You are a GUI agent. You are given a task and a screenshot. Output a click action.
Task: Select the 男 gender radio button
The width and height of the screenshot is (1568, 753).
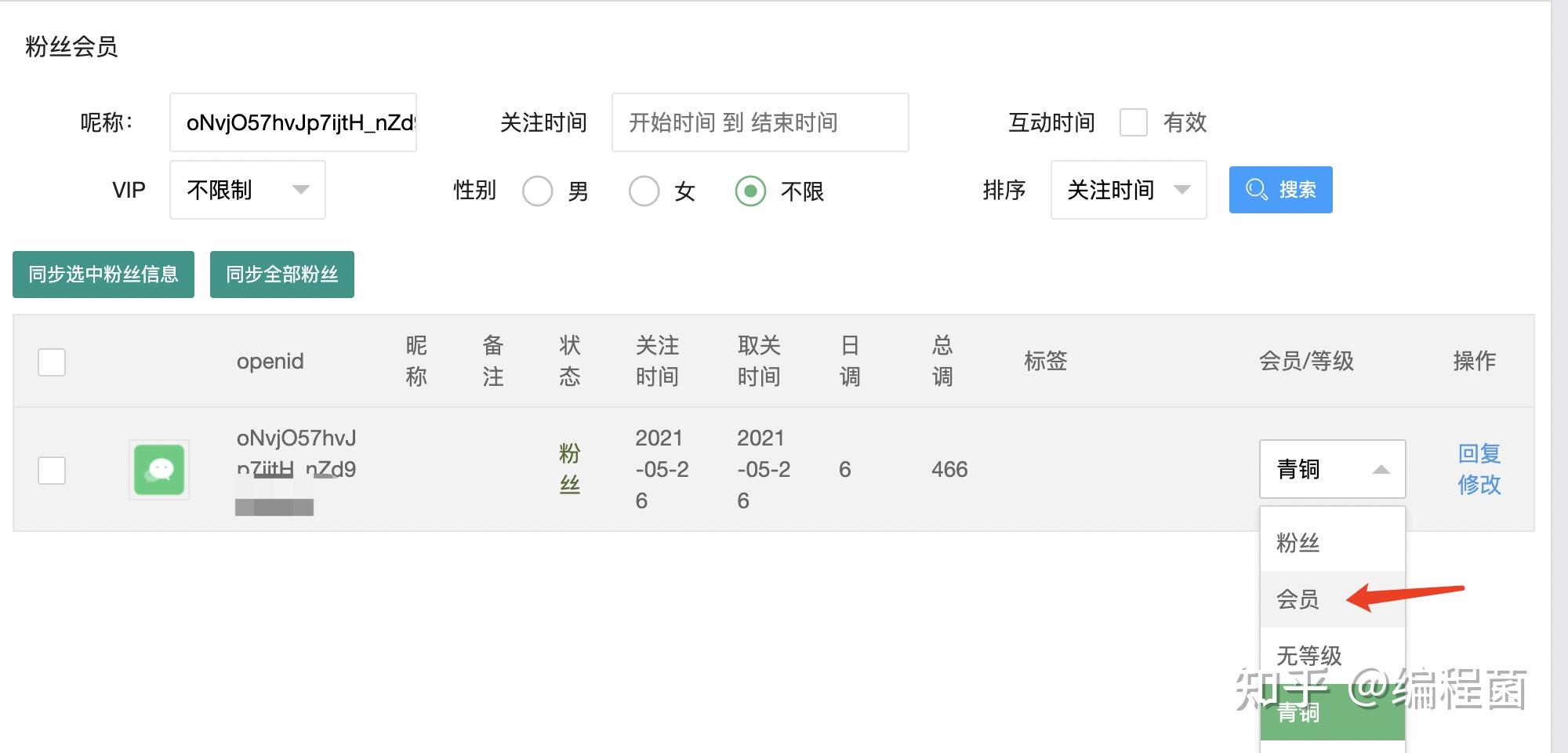point(538,191)
